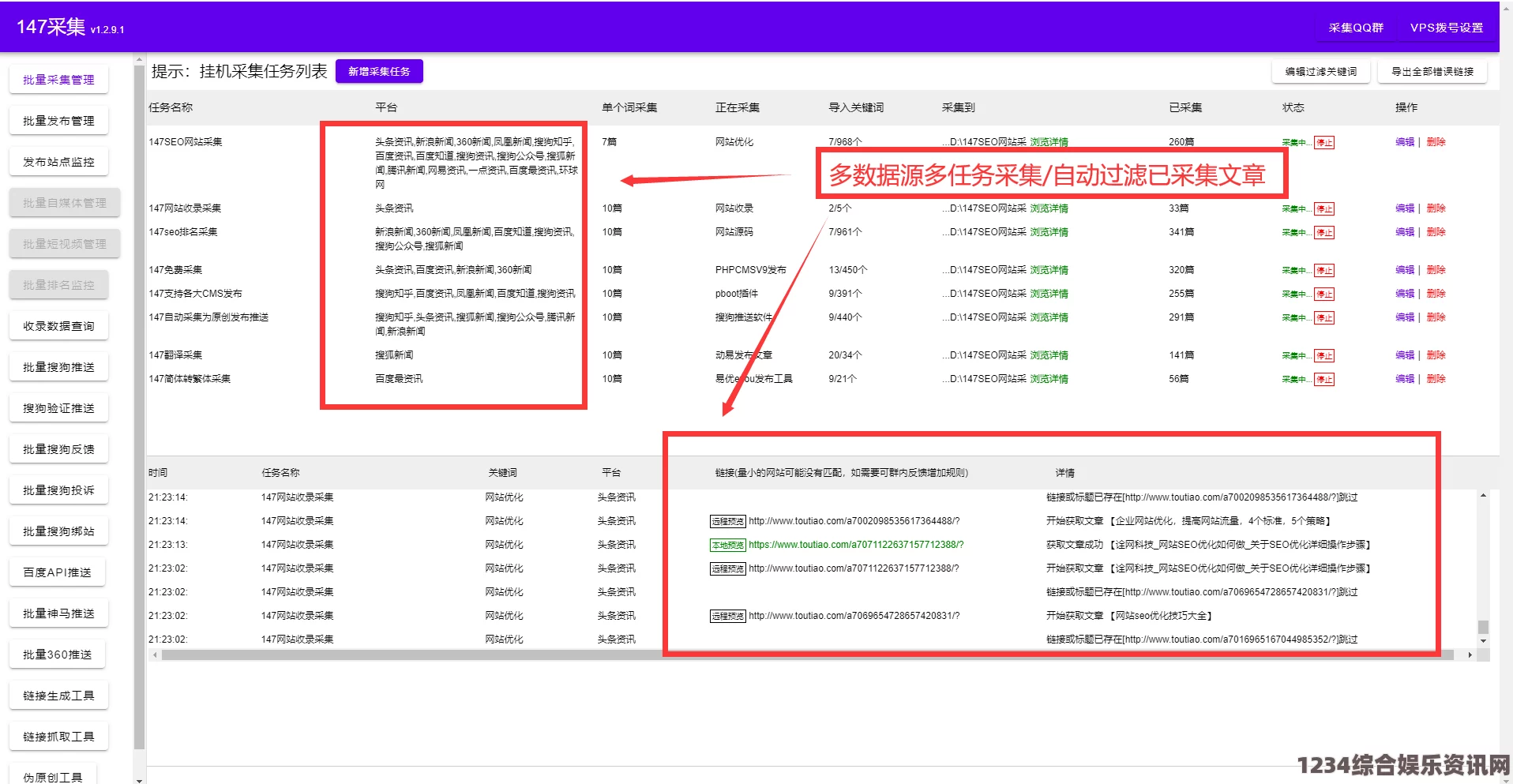
Task: Select 百度API推送 sidebar button
Action: [x=57, y=572]
